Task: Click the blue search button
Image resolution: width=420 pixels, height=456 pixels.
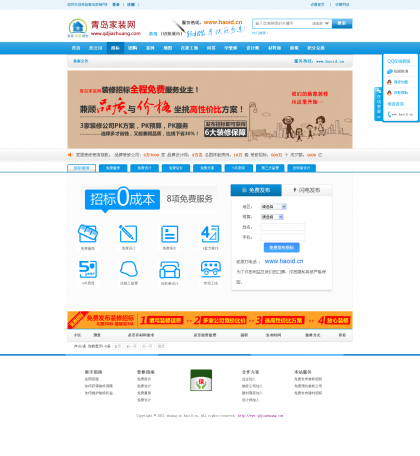Action: (342, 23)
